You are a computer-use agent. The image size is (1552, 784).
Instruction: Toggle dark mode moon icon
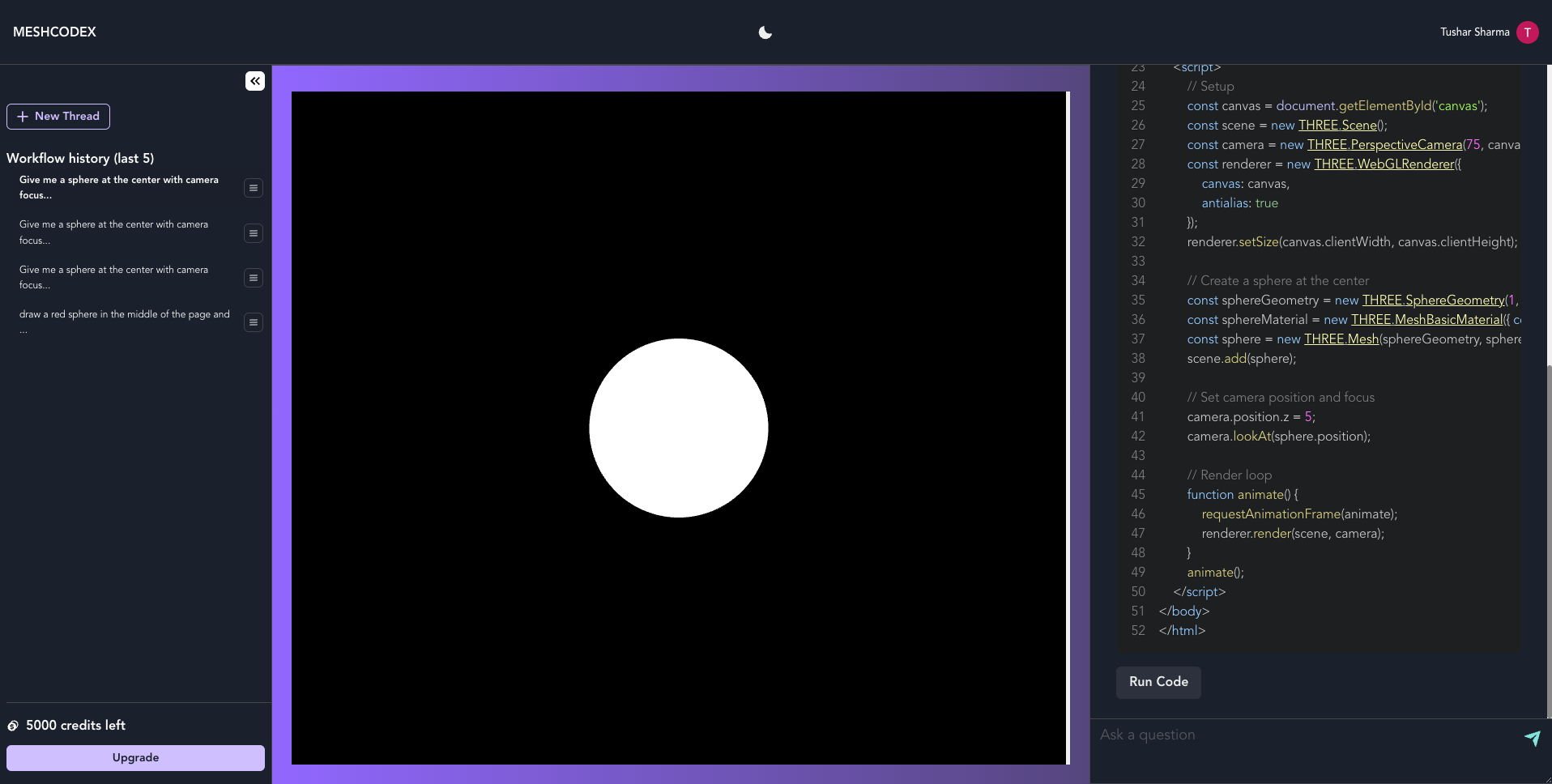pyautogui.click(x=765, y=32)
